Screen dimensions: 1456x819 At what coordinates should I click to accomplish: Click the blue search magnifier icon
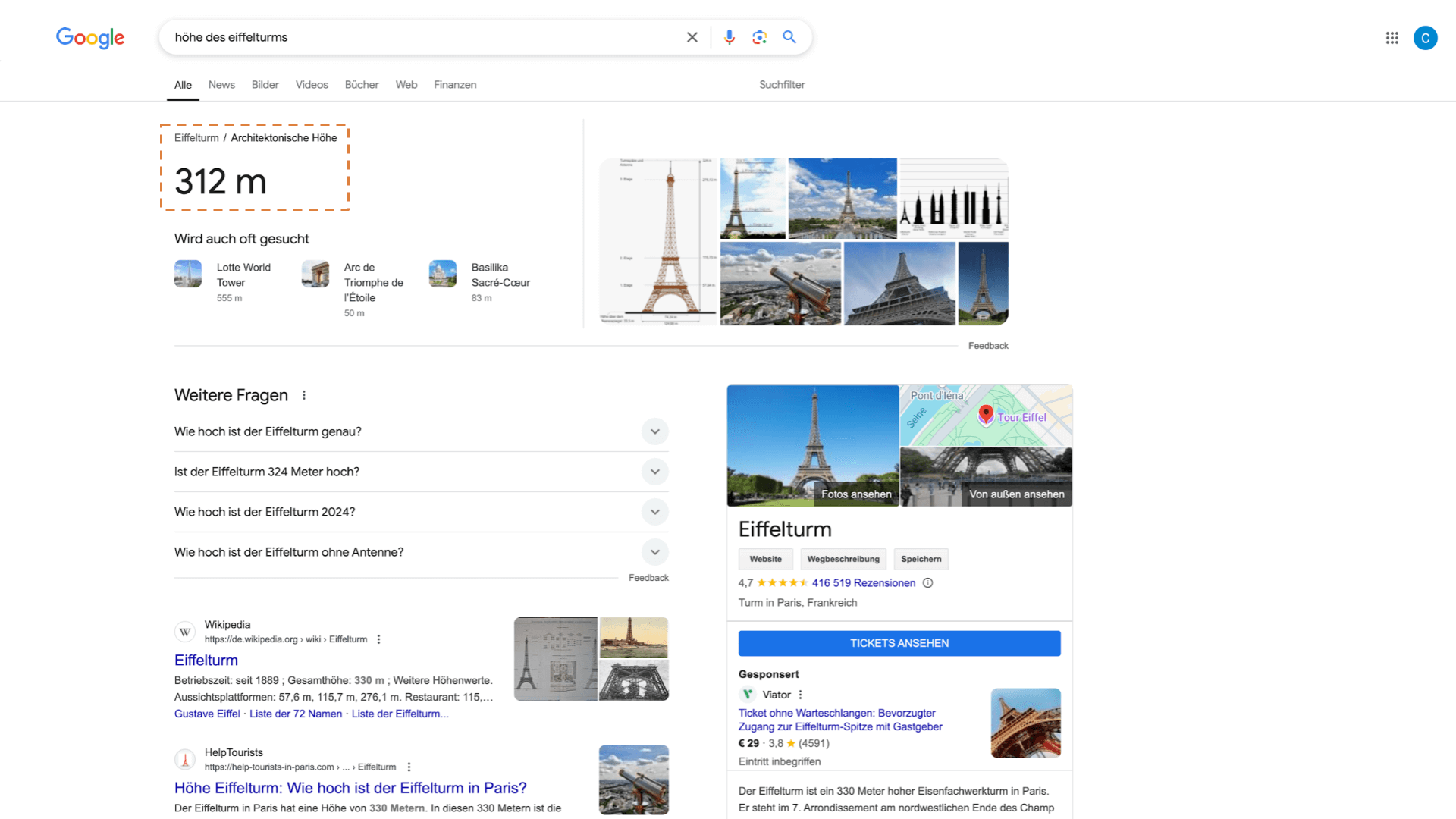click(789, 37)
